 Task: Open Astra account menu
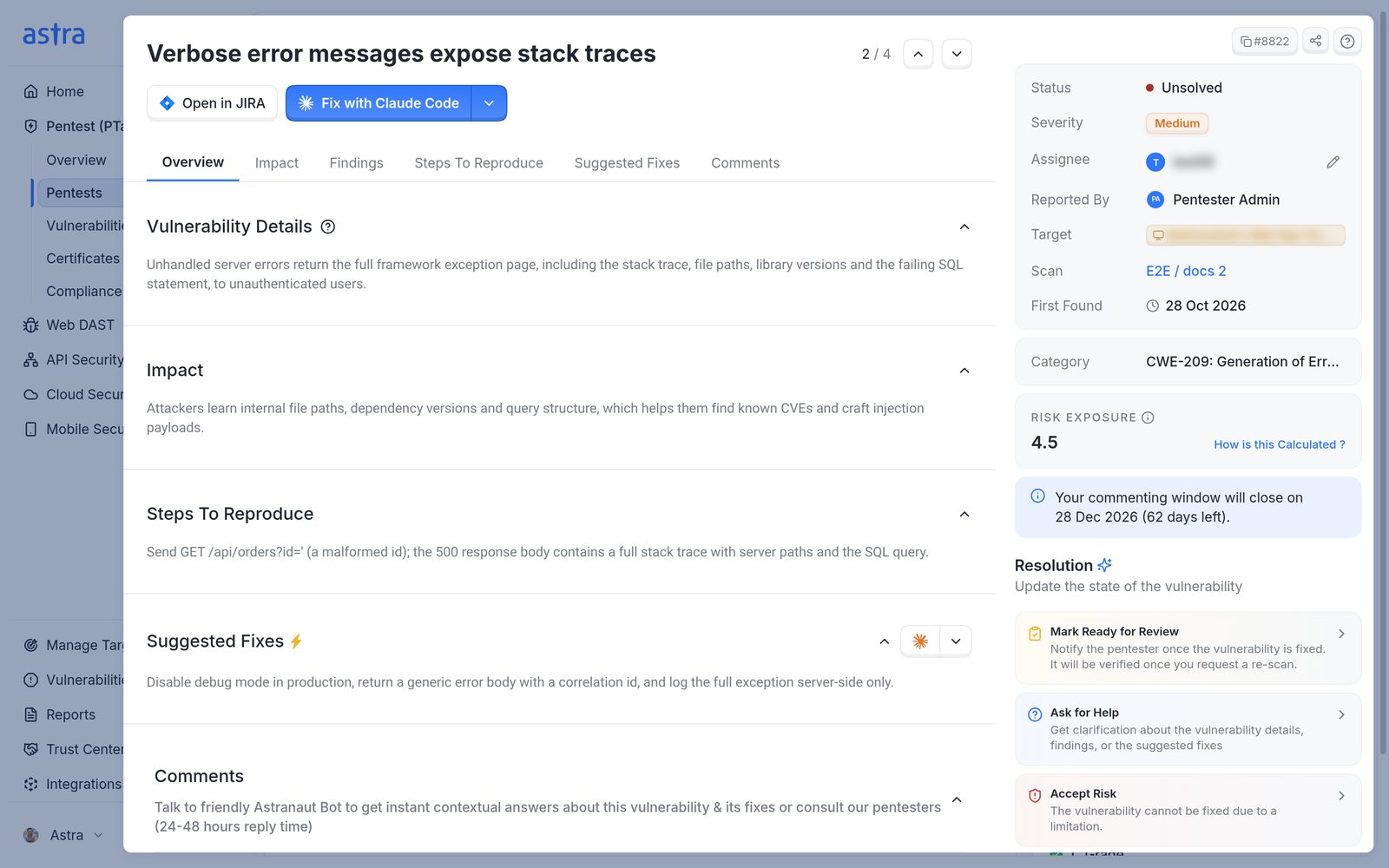(63, 835)
